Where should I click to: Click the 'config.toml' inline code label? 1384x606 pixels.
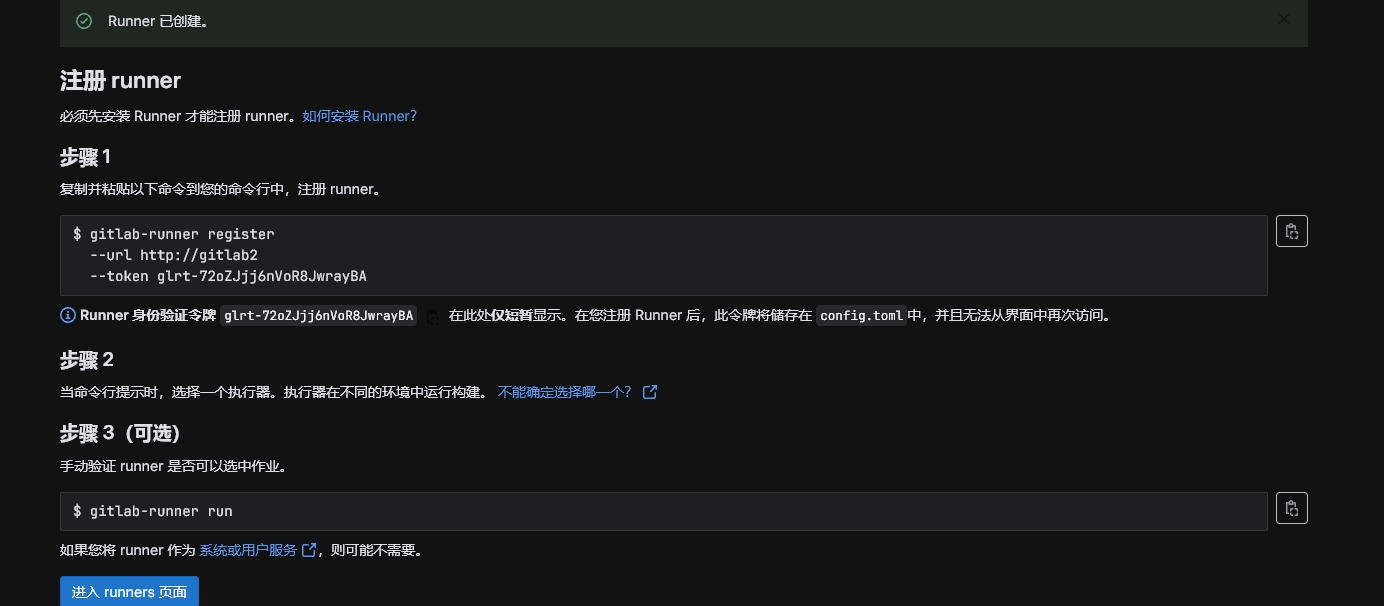(x=860, y=316)
